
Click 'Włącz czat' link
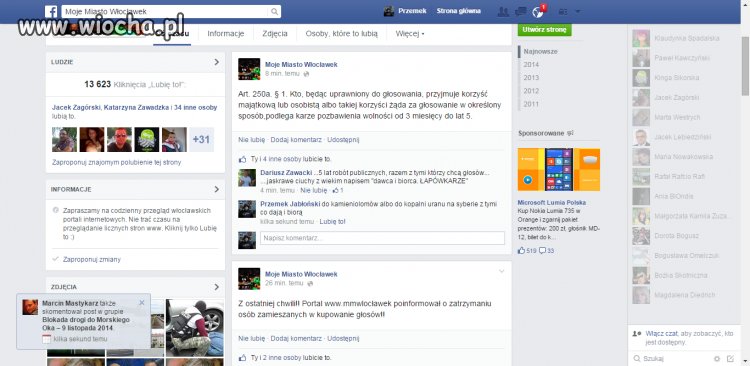coord(660,333)
